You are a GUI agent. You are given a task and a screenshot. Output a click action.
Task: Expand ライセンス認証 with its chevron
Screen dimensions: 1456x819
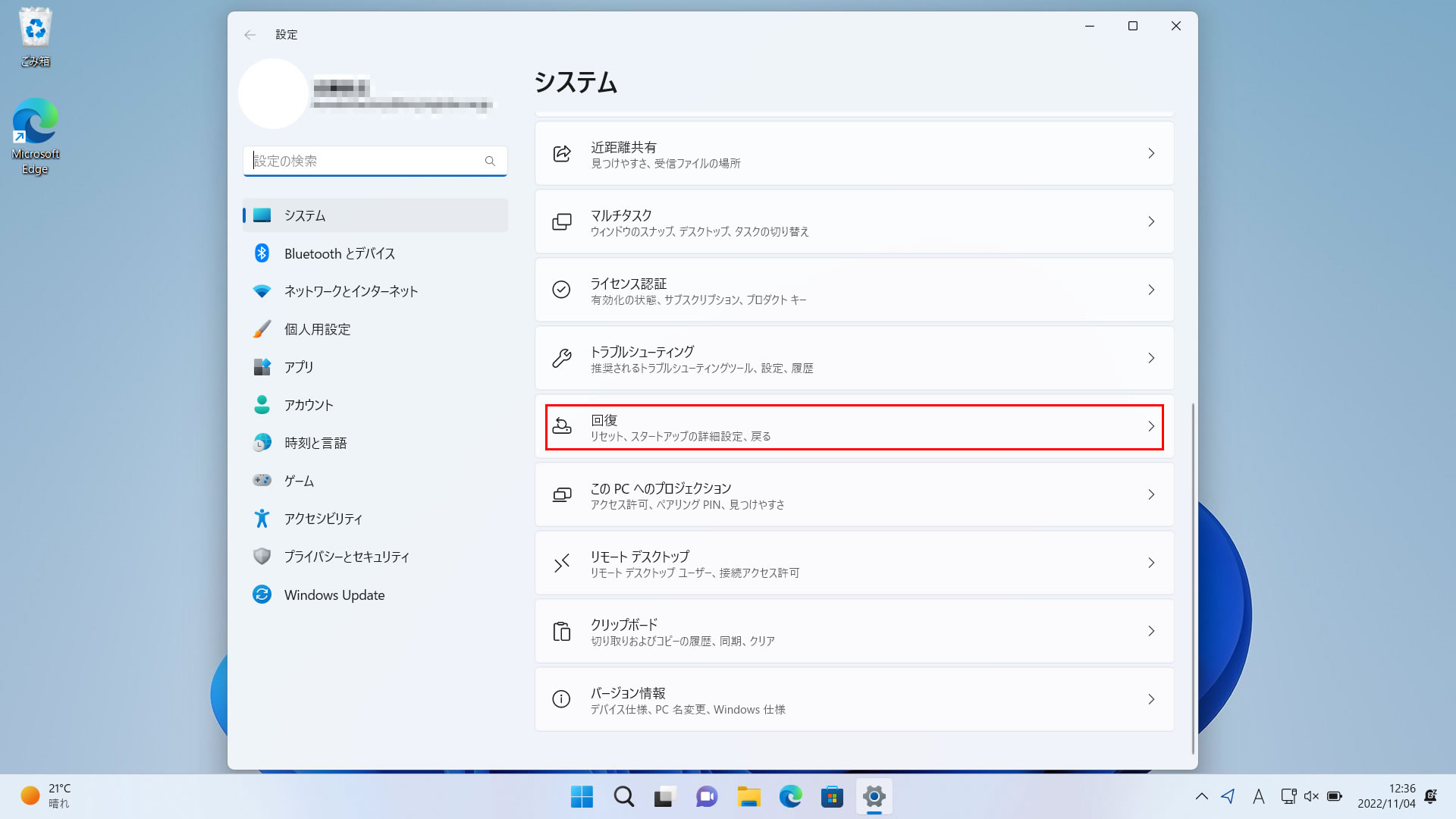pyautogui.click(x=1151, y=290)
